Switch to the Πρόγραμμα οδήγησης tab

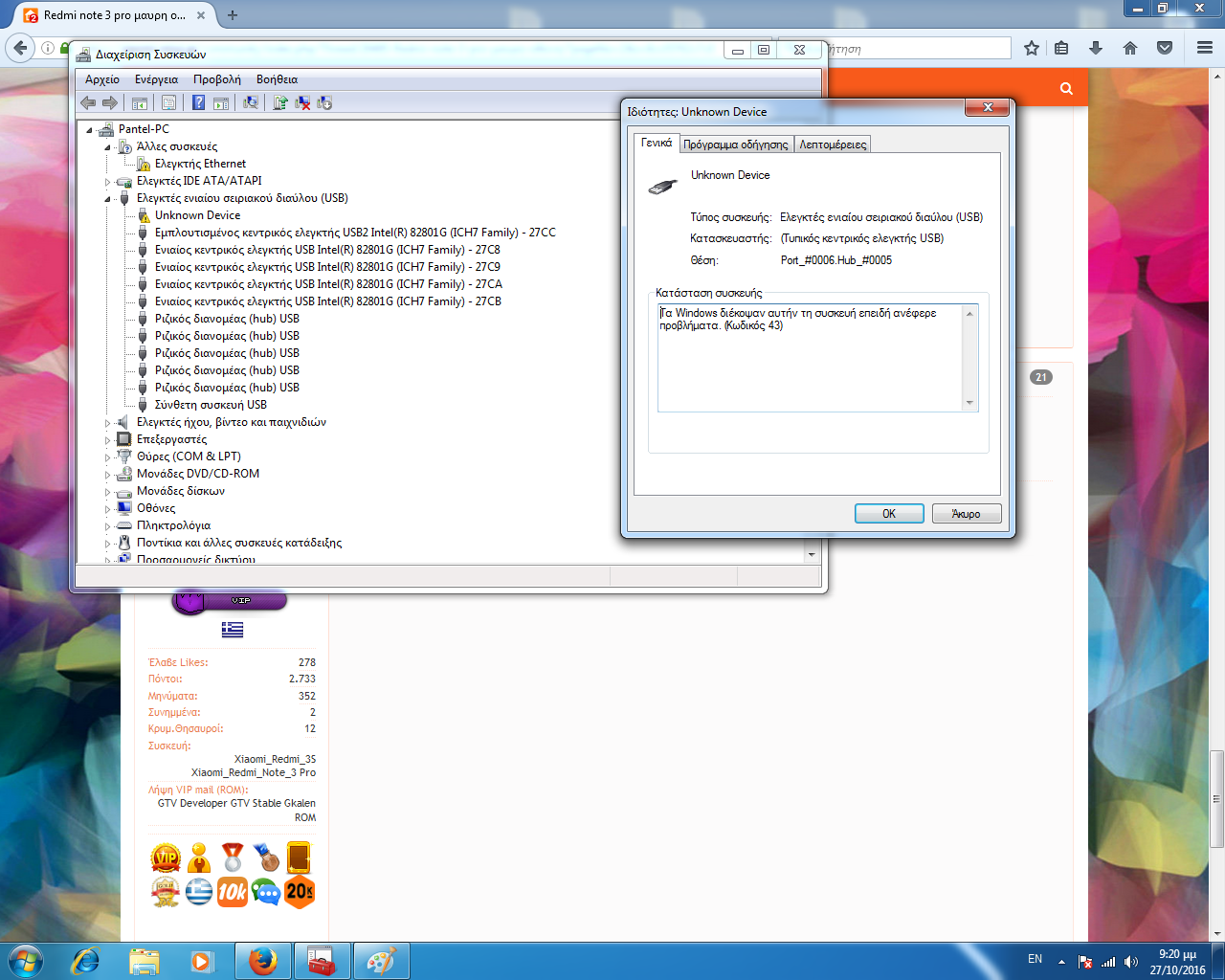point(735,145)
